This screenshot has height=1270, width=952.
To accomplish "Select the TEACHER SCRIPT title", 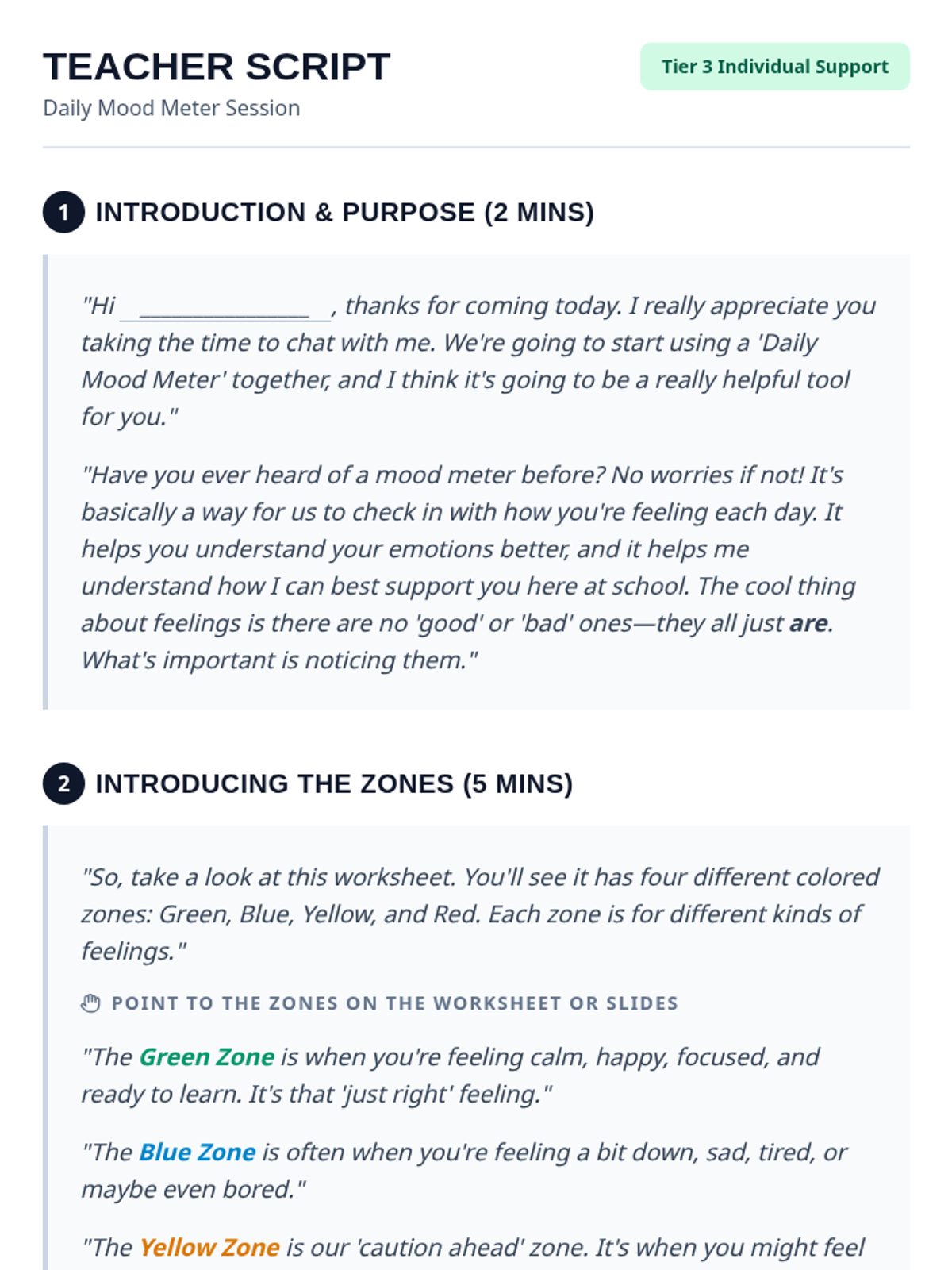I will pos(217,67).
